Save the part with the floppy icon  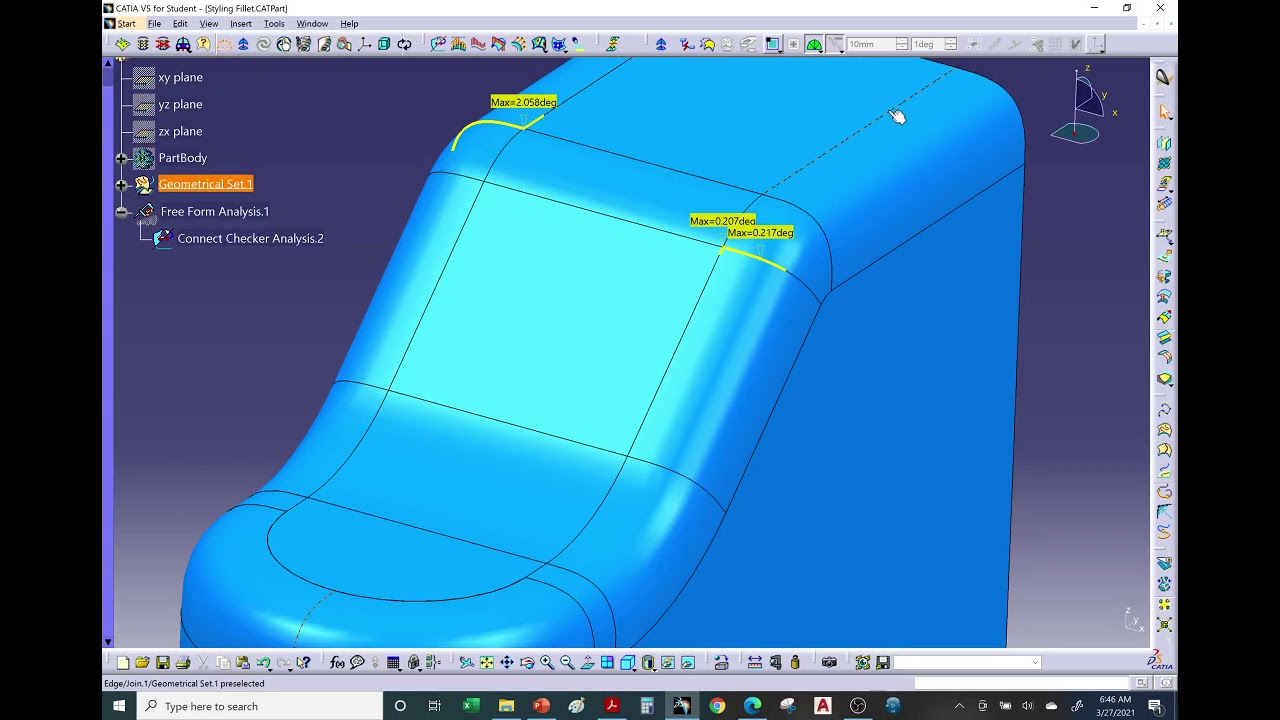[x=162, y=662]
